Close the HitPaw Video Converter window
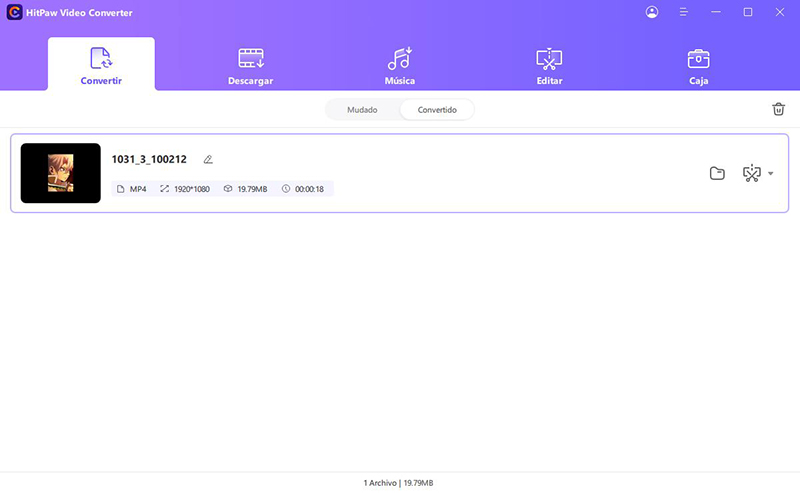800x493 pixels. (780, 12)
